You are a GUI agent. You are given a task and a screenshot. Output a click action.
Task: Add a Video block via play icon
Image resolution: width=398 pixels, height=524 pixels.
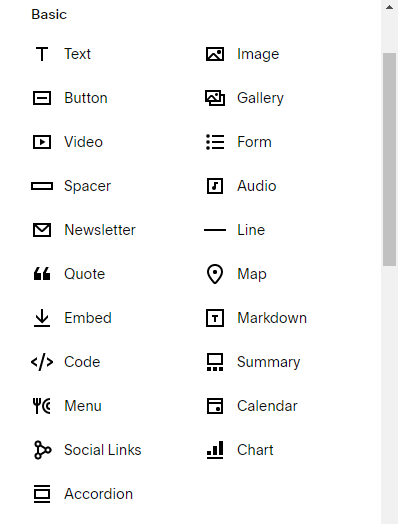42,142
